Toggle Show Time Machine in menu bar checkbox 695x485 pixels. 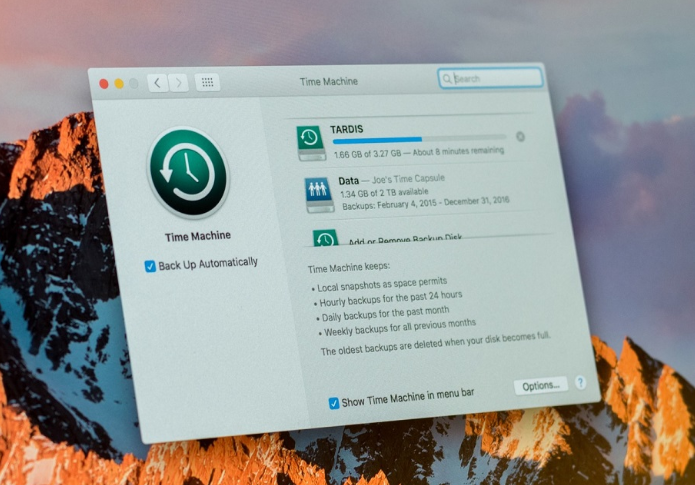click(334, 403)
